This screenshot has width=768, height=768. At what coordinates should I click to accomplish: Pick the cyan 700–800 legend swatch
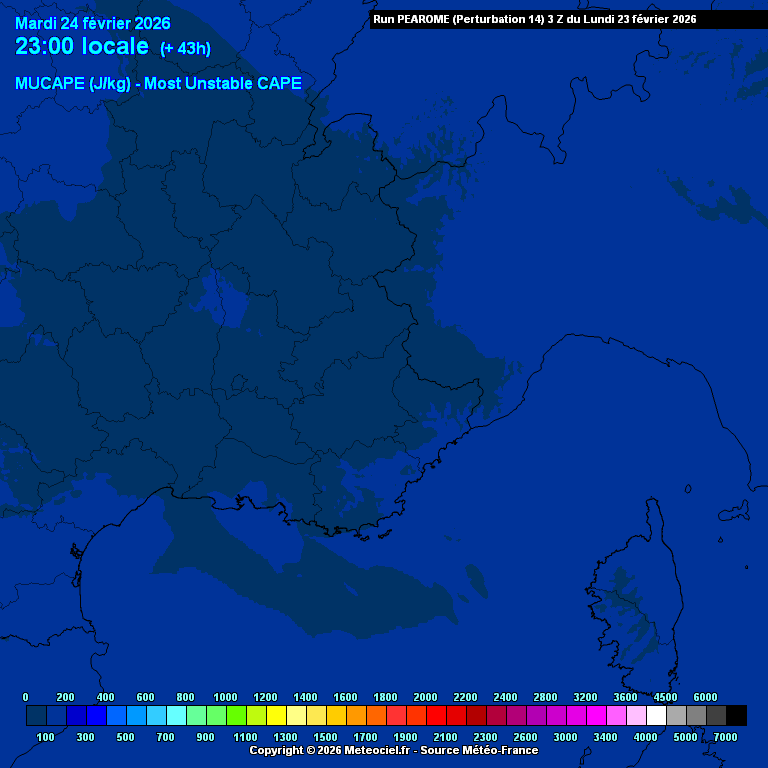click(x=176, y=715)
